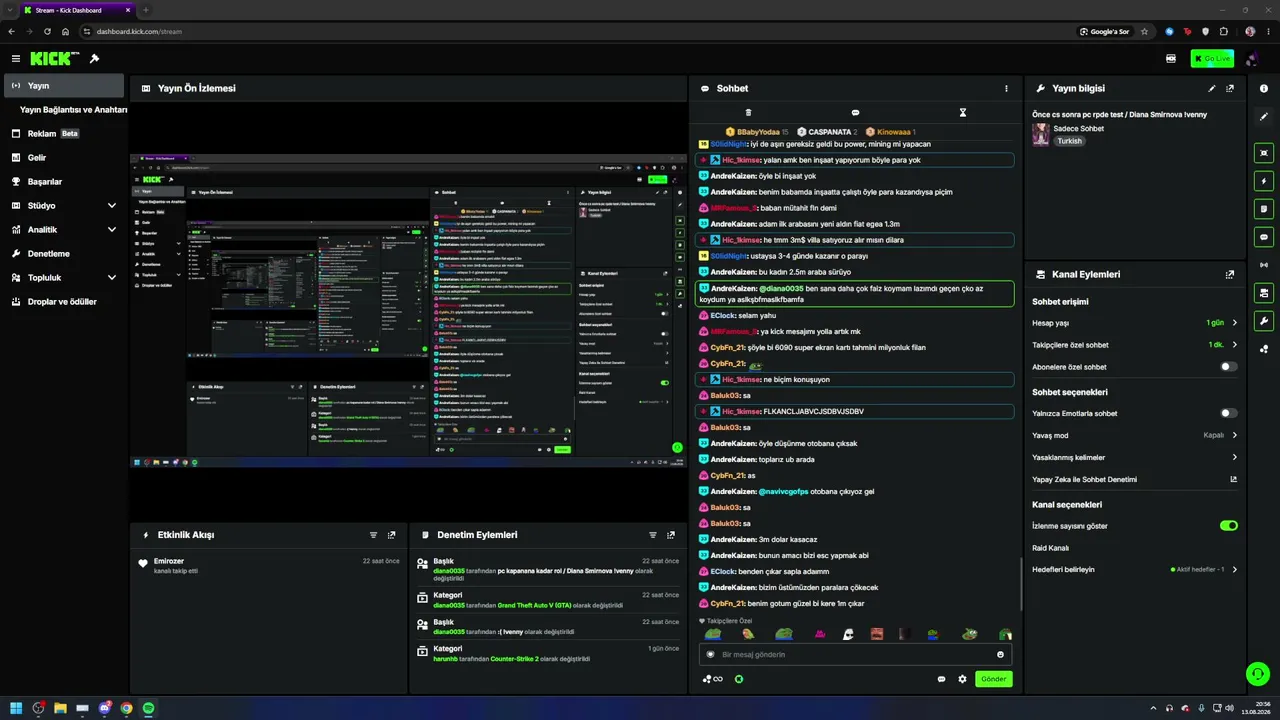Open the Windows Start menu
This screenshot has width=1280, height=720.
(x=16, y=708)
